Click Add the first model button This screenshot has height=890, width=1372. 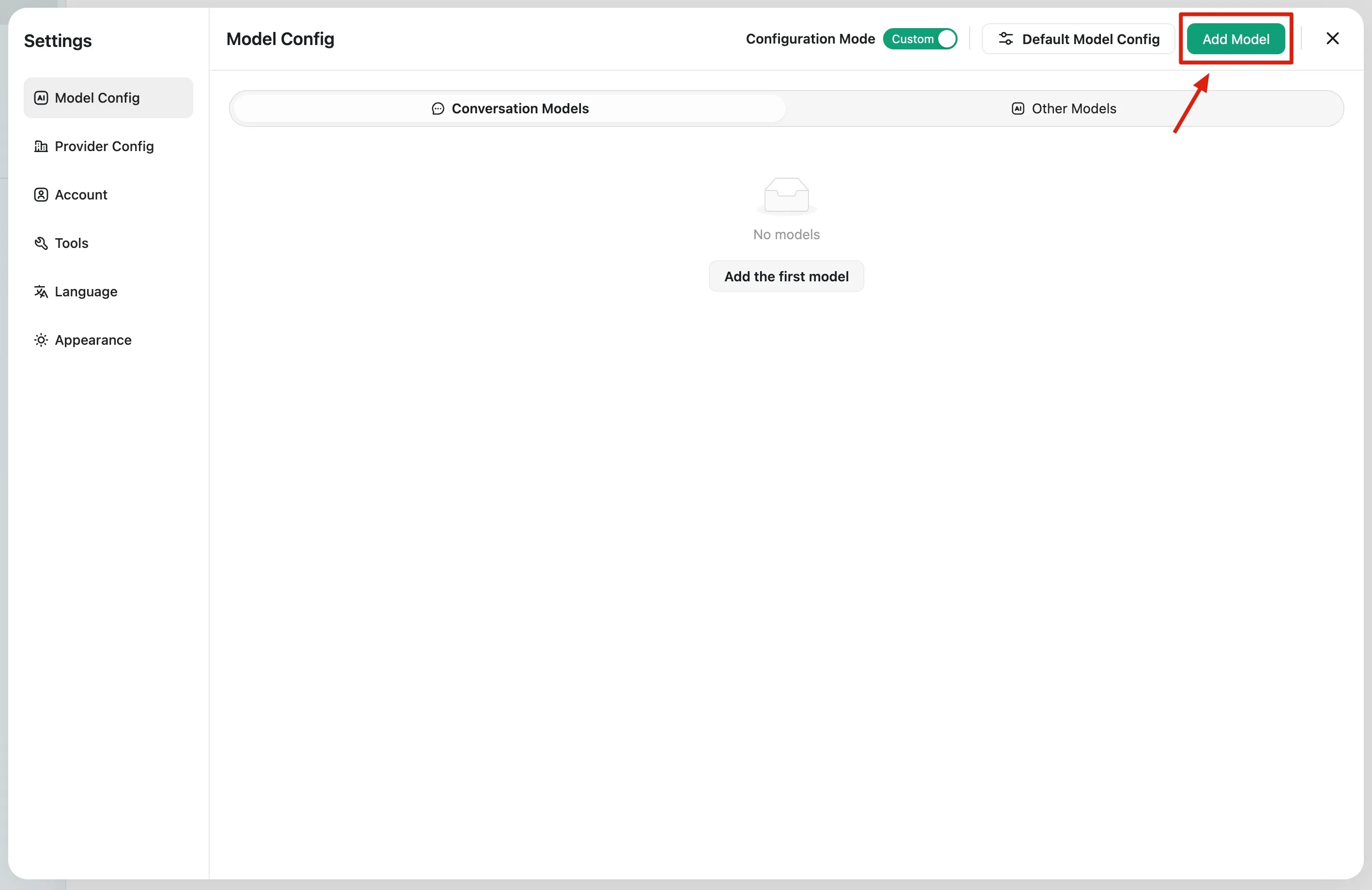[x=786, y=276]
